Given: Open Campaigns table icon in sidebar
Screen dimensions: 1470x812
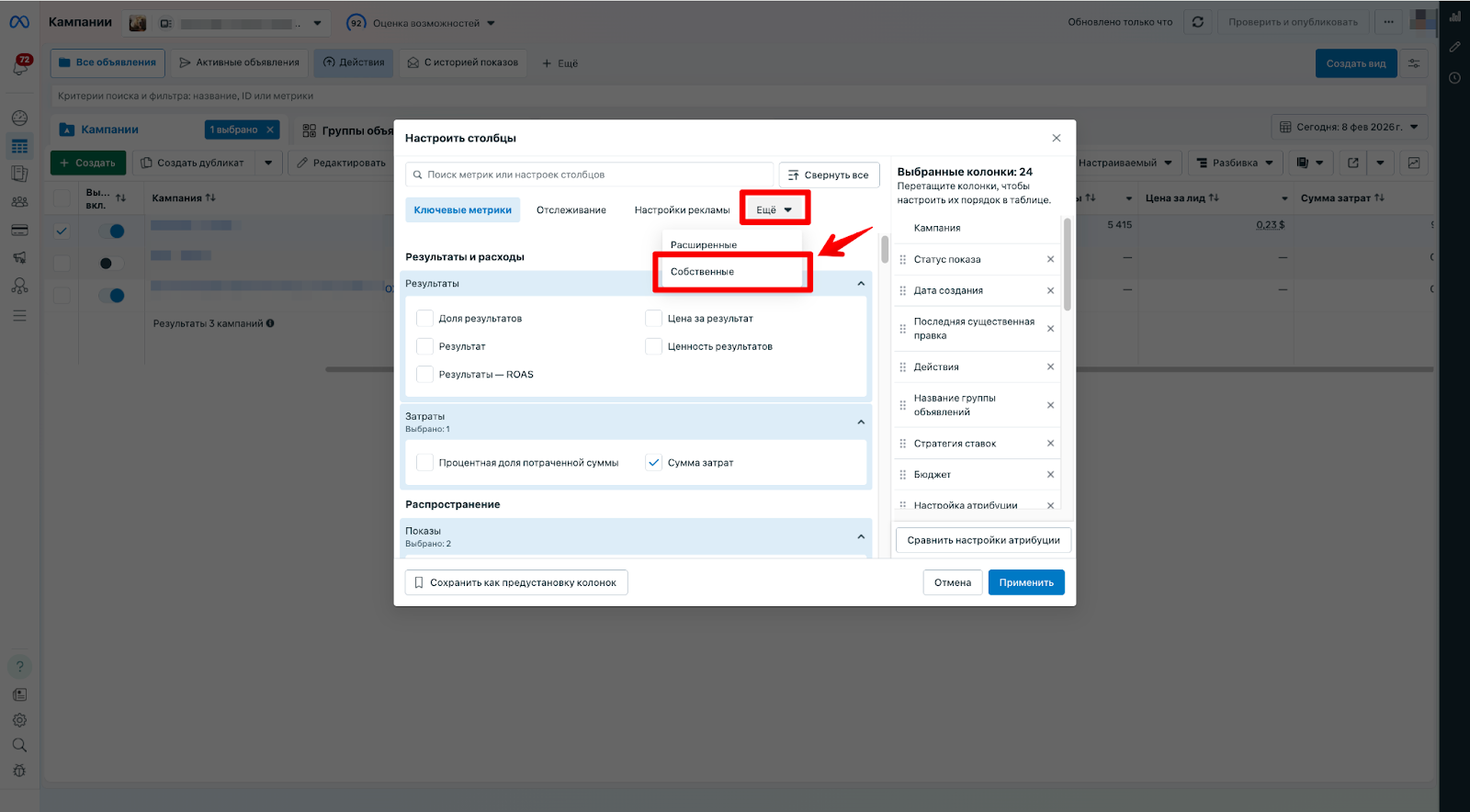Looking at the screenshot, I should click(19, 146).
